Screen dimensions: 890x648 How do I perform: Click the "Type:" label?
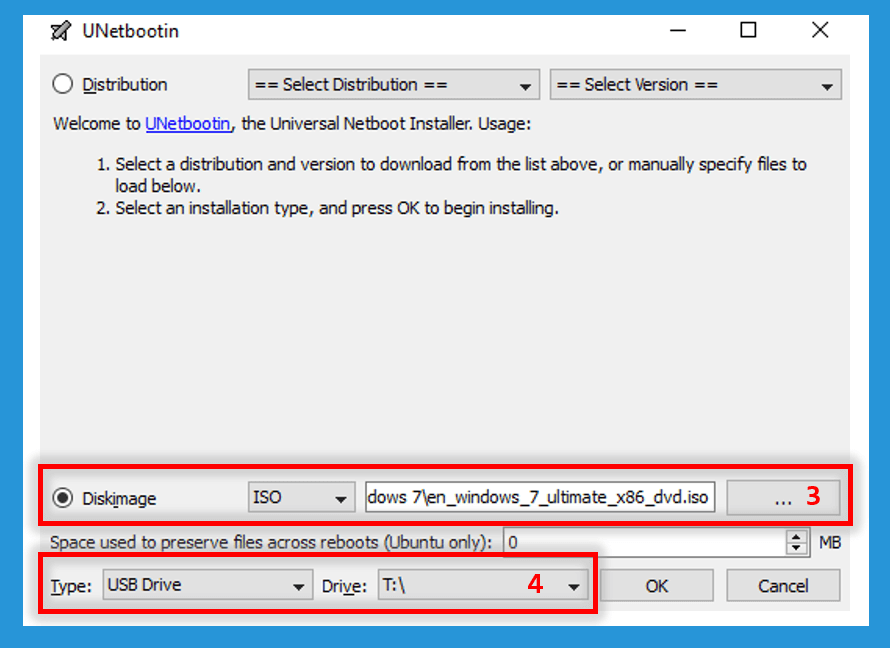(71, 586)
